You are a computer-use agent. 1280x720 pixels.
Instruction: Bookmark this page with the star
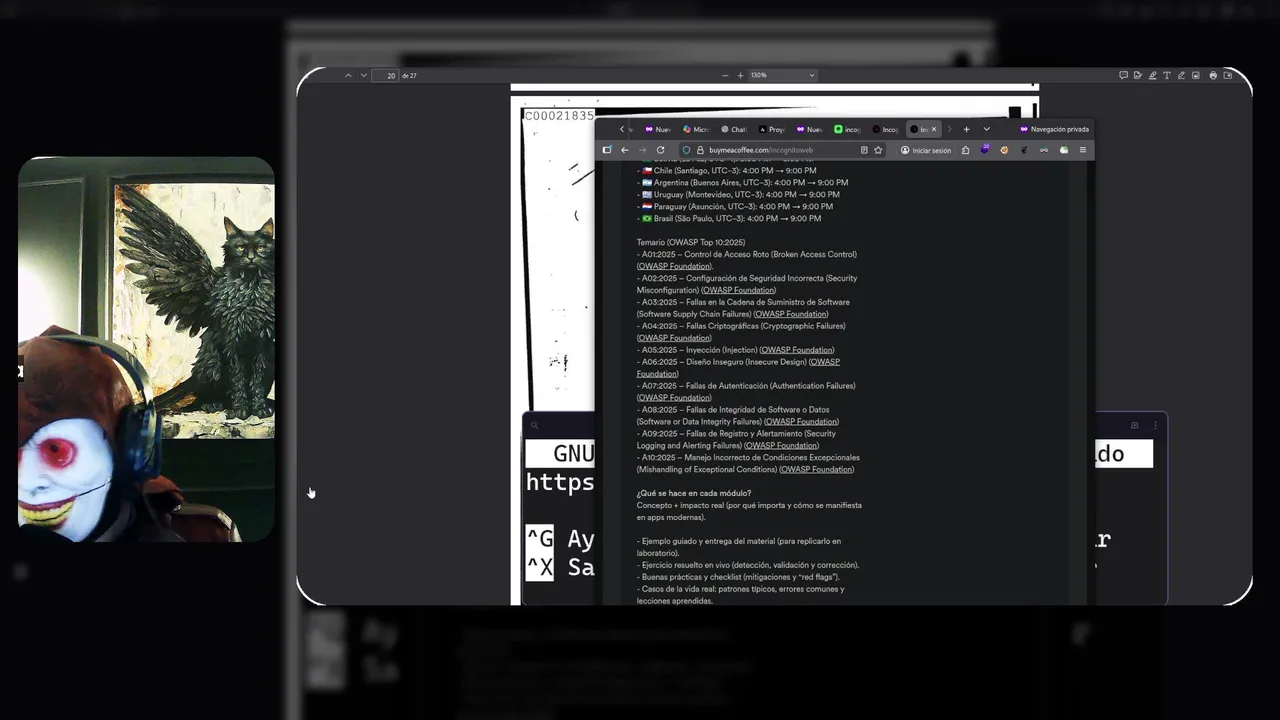pos(878,150)
